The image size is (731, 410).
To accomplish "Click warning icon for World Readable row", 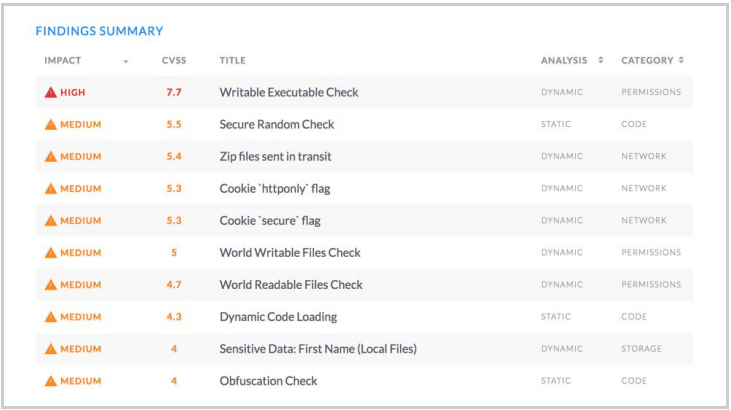I will (x=50, y=285).
